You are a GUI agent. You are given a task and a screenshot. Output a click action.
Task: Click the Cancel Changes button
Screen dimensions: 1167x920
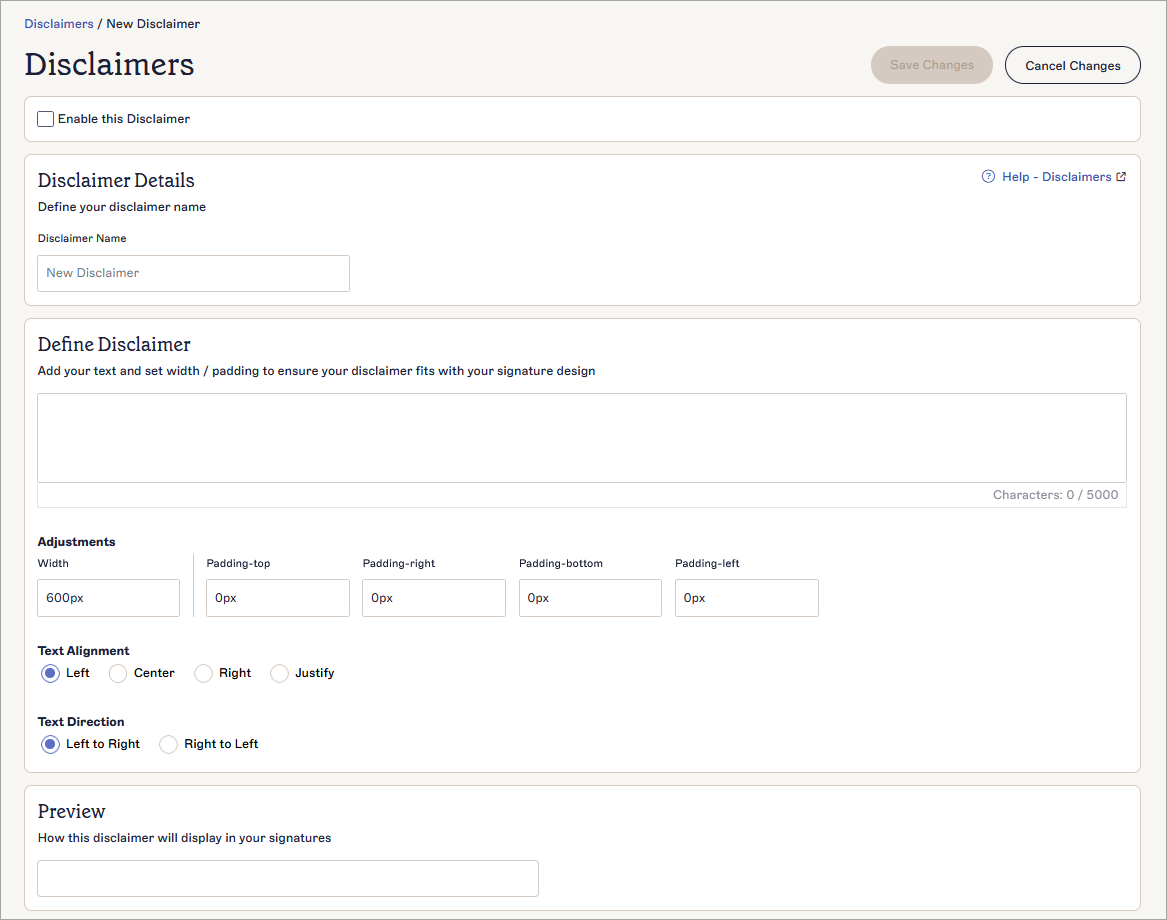pyautogui.click(x=1072, y=64)
